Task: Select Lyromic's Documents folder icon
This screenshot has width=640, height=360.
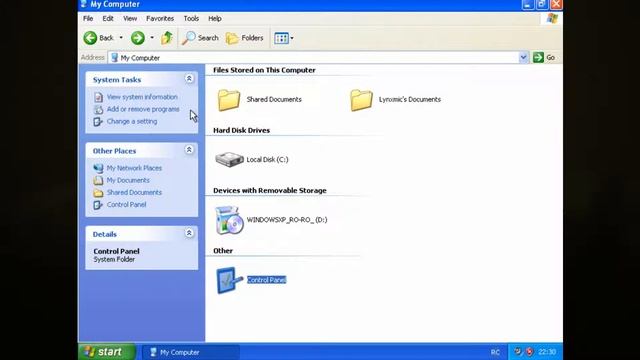Action: coord(361,100)
